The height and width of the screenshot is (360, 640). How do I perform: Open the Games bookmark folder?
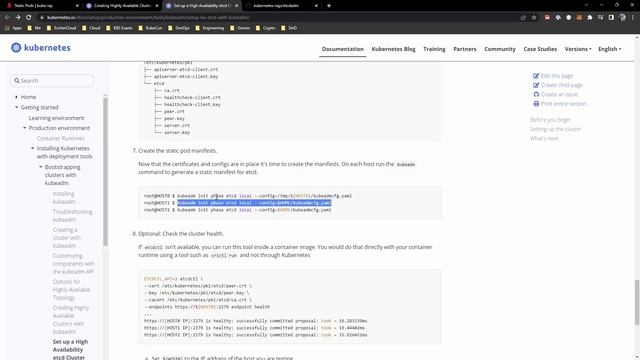pyautogui.click(x=240, y=28)
